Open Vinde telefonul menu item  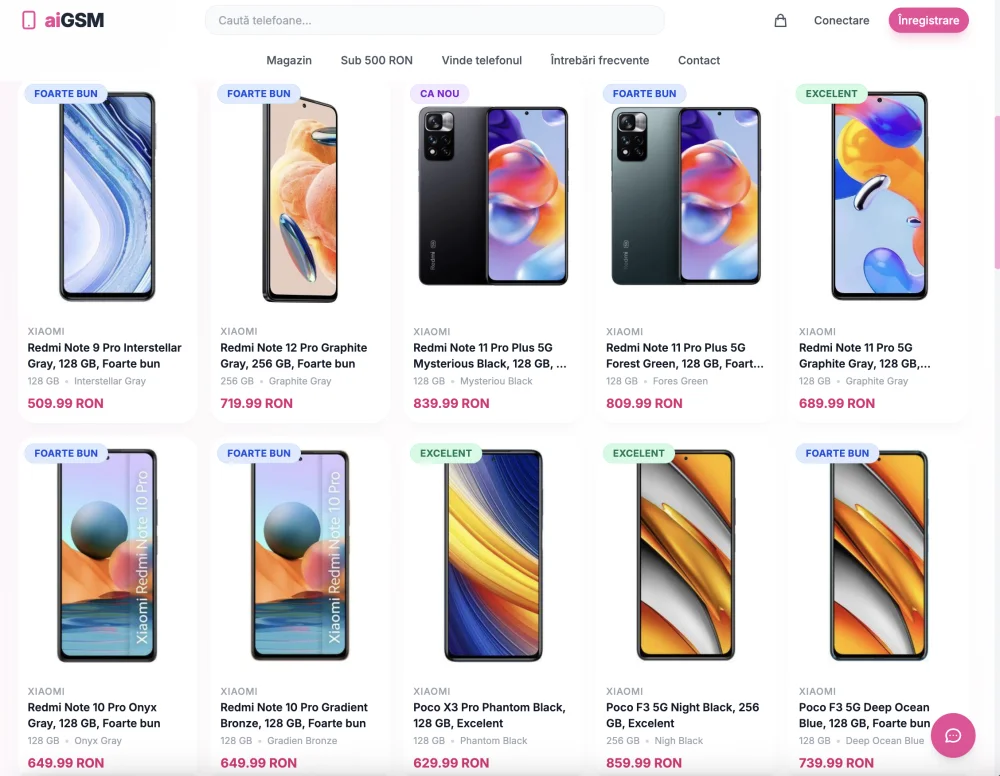(482, 60)
